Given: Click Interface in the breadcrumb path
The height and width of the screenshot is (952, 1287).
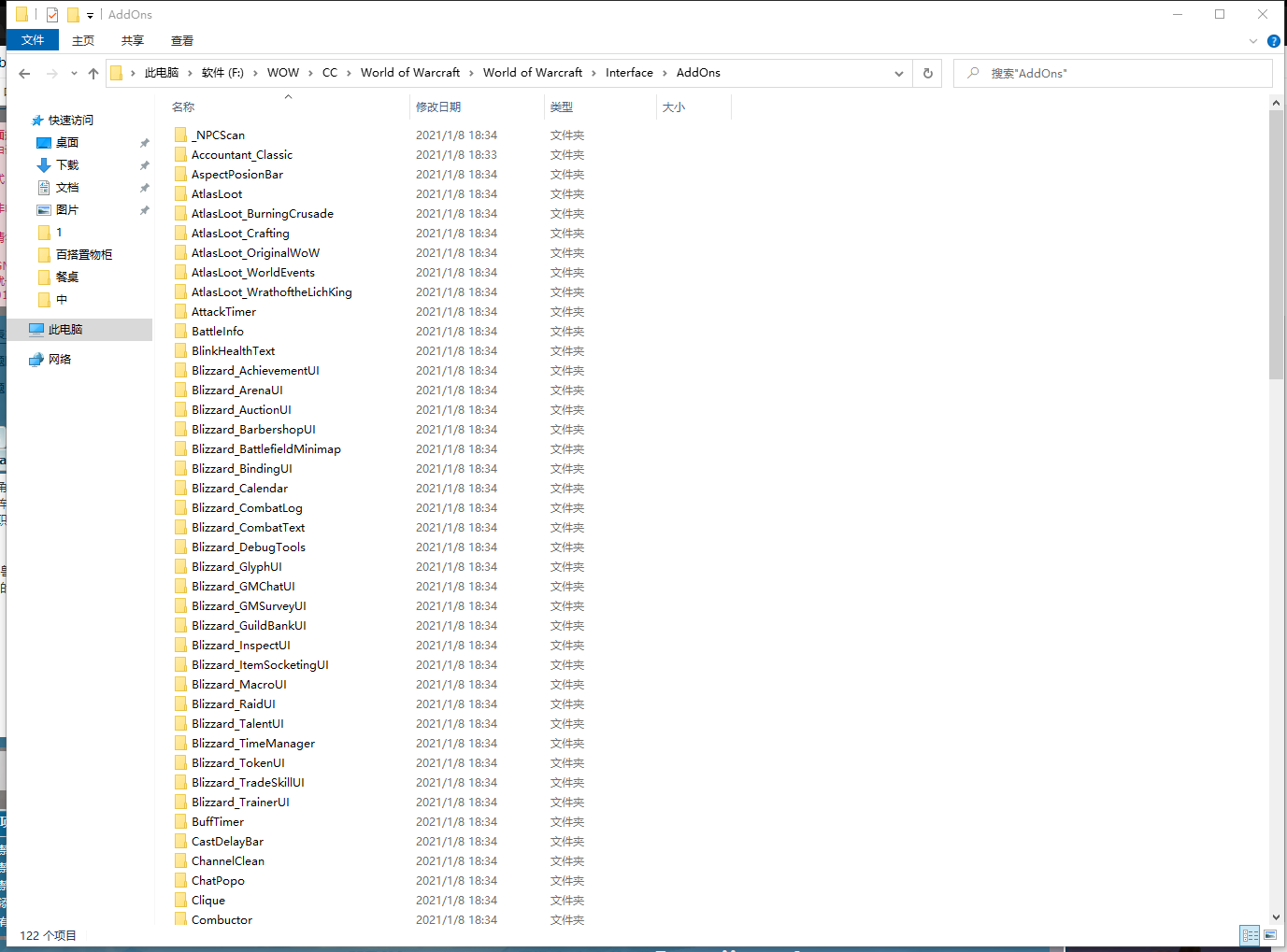Looking at the screenshot, I should click(x=629, y=73).
